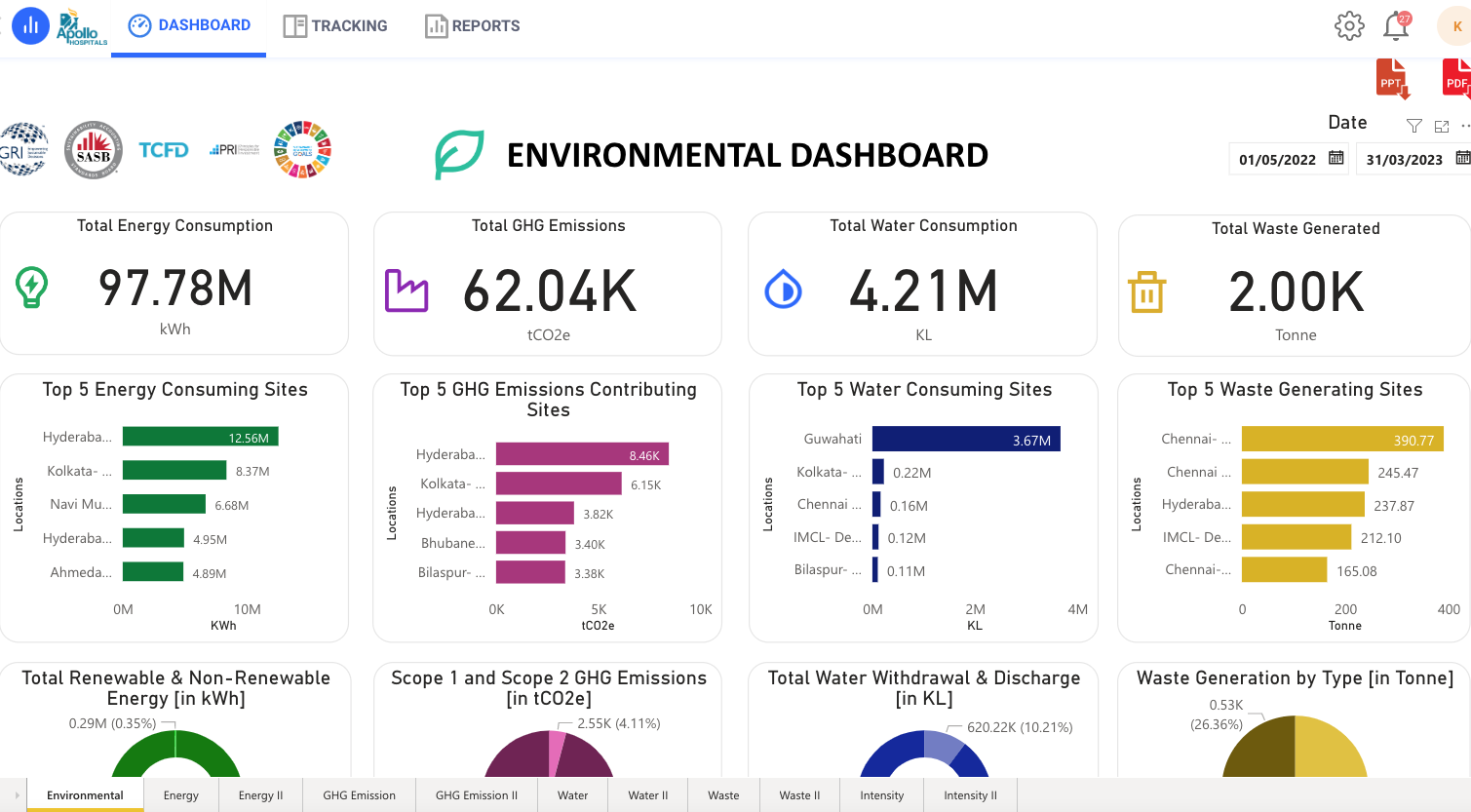The width and height of the screenshot is (1471, 812).
Task: Open the notifications bell
Action: (x=1396, y=26)
